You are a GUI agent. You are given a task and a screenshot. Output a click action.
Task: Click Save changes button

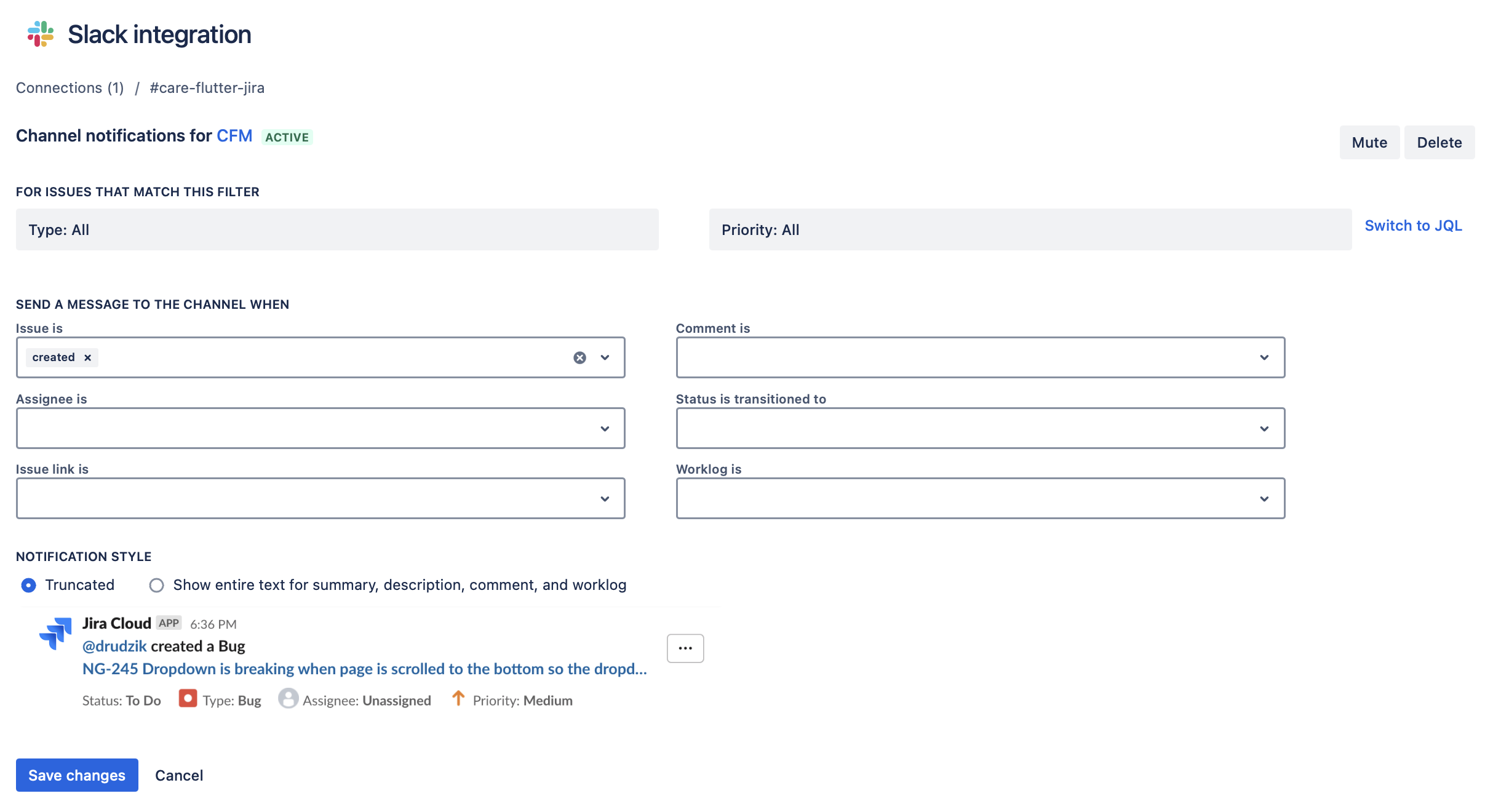point(77,775)
